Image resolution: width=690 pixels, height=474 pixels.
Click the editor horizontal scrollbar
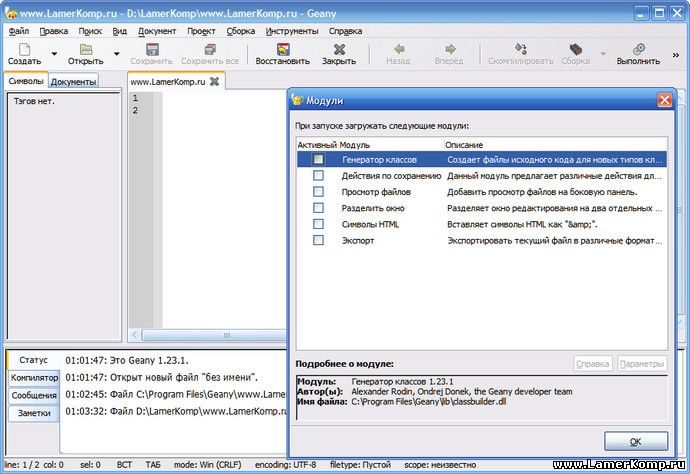pyautogui.click(x=210, y=335)
